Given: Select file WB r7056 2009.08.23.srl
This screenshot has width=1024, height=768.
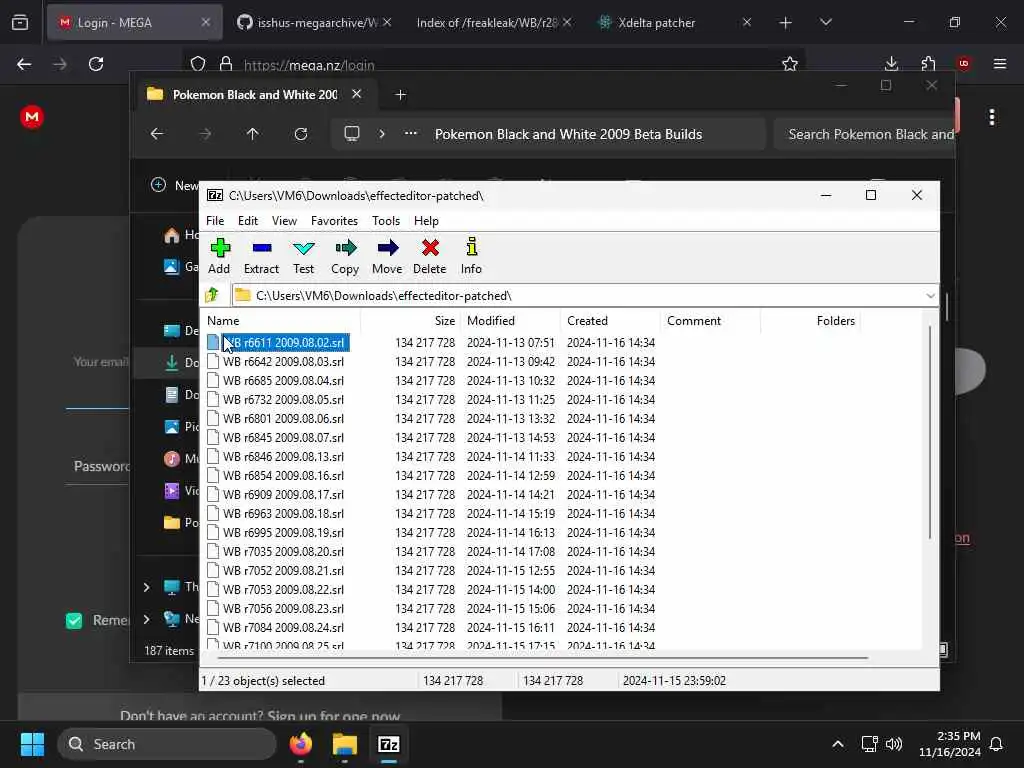Looking at the screenshot, I should (x=283, y=608).
